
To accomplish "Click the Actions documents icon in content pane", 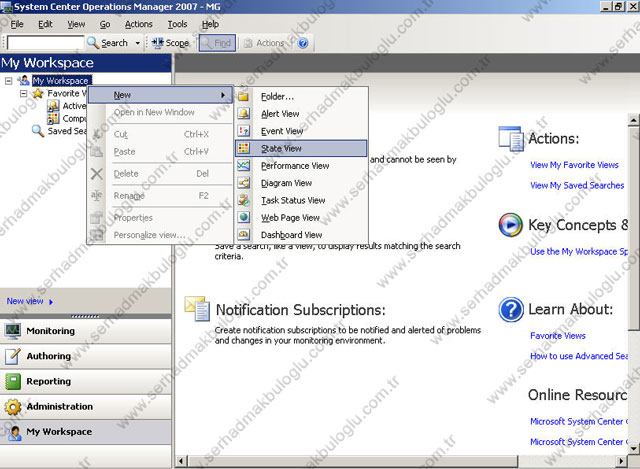I will coord(511,138).
